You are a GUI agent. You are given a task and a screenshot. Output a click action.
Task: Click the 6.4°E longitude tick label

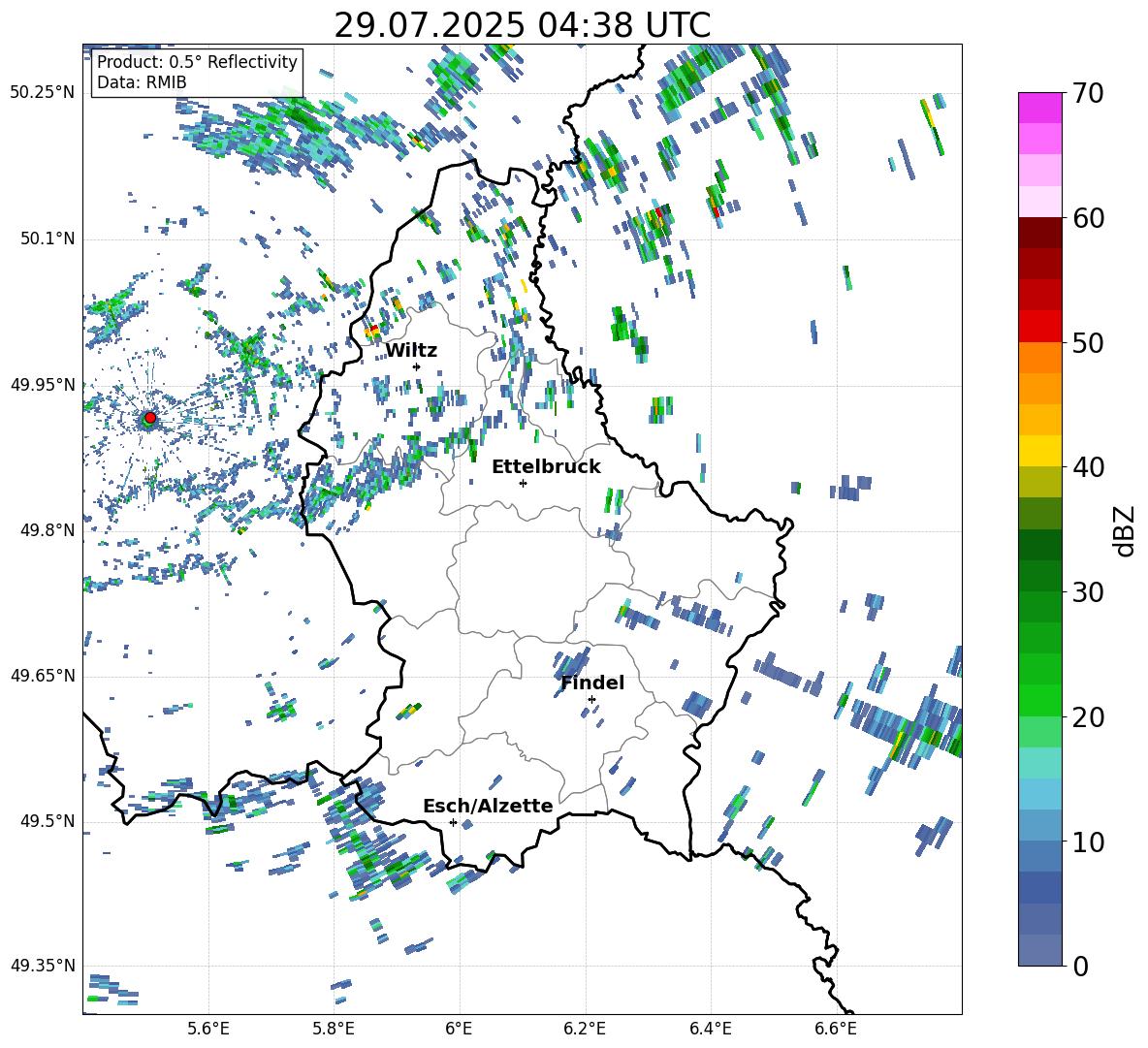710,1029
